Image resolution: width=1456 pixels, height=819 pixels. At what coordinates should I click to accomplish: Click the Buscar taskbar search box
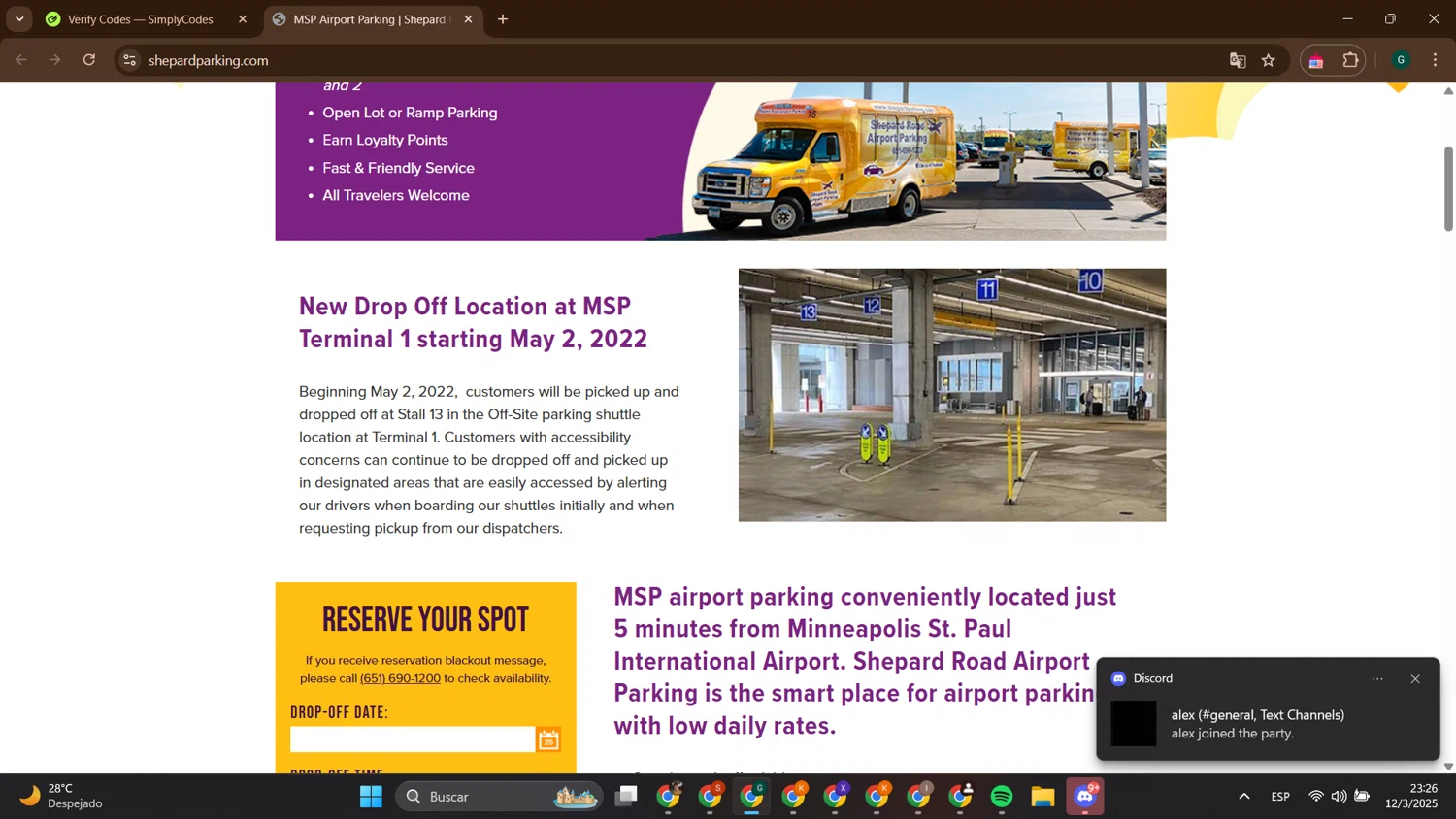[500, 797]
